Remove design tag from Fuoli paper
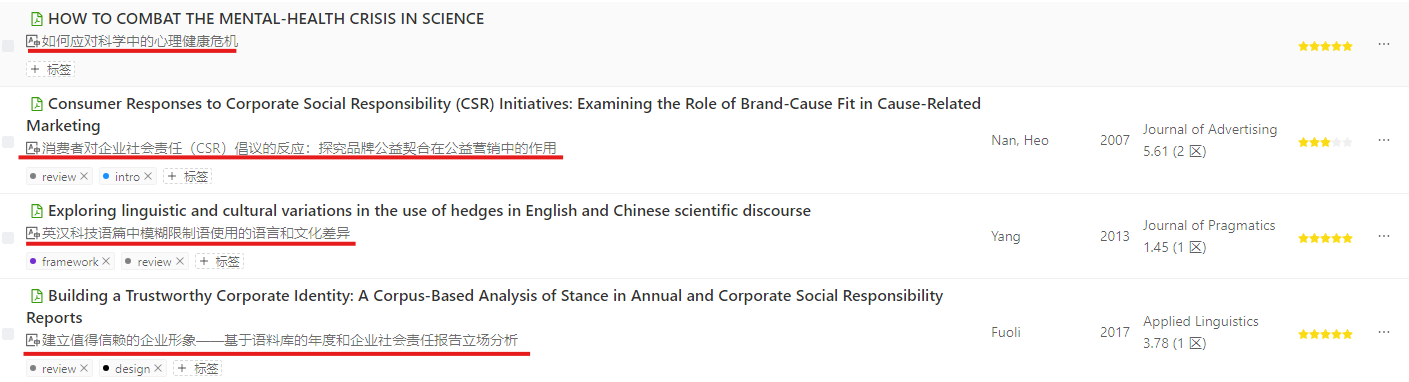 coord(159,369)
